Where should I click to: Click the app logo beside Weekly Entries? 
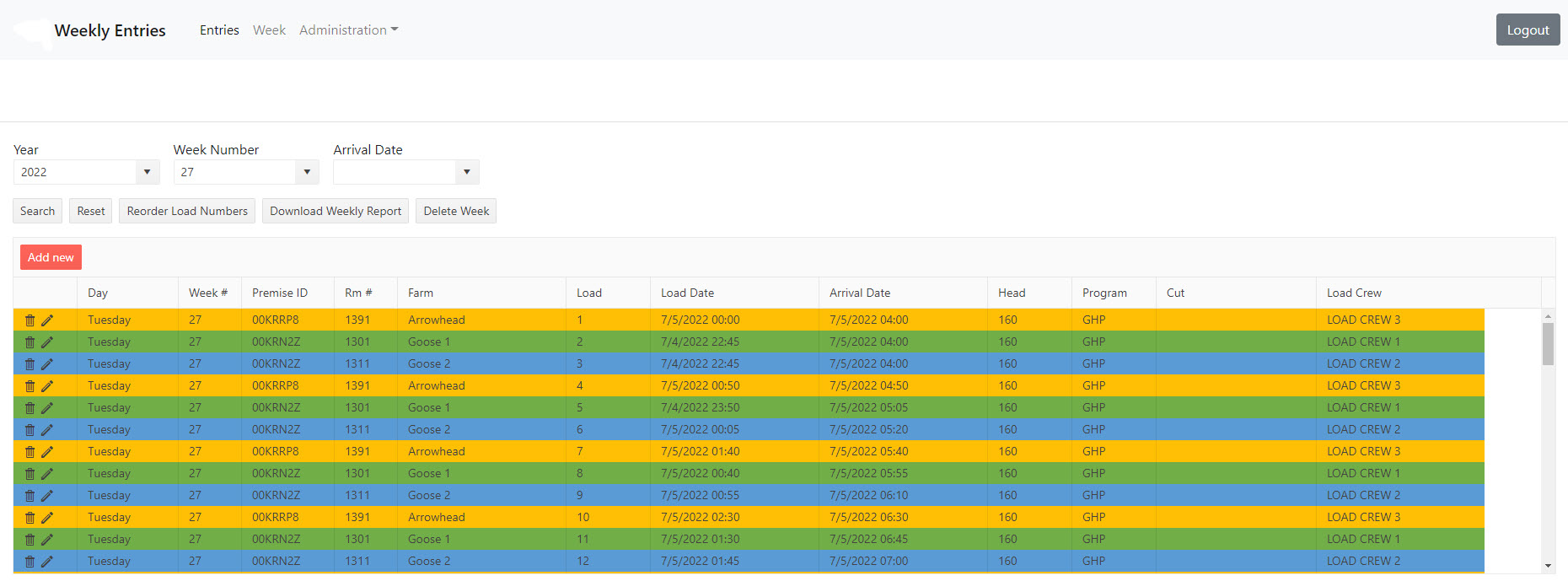pyautogui.click(x=32, y=31)
